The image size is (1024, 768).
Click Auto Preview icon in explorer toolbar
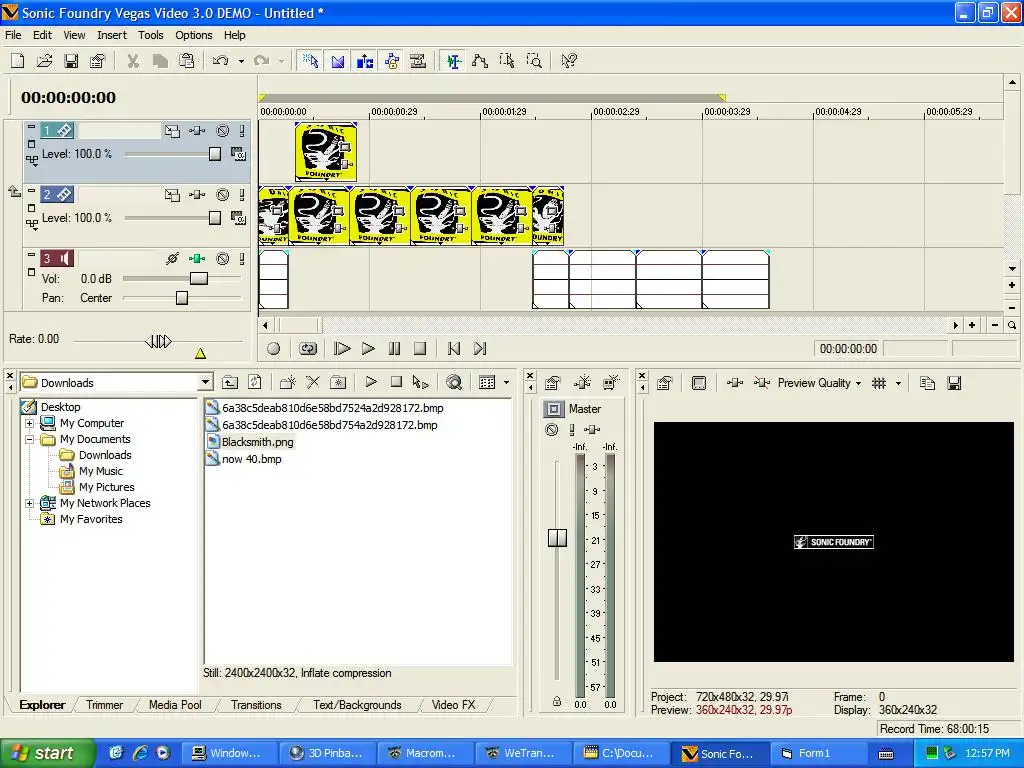pyautogui.click(x=421, y=383)
